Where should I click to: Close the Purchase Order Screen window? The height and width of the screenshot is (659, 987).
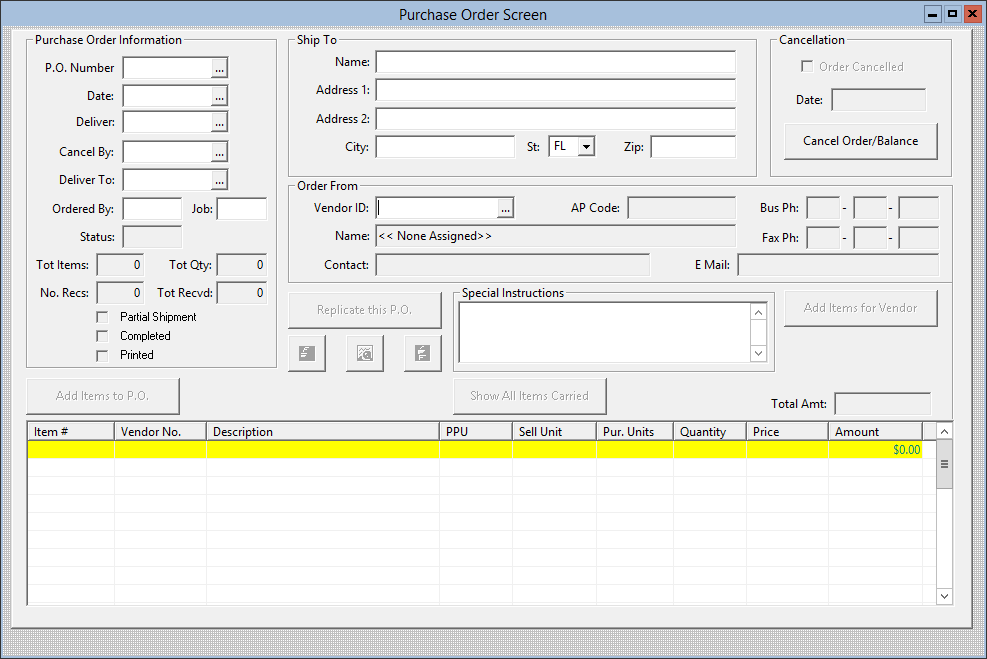972,14
